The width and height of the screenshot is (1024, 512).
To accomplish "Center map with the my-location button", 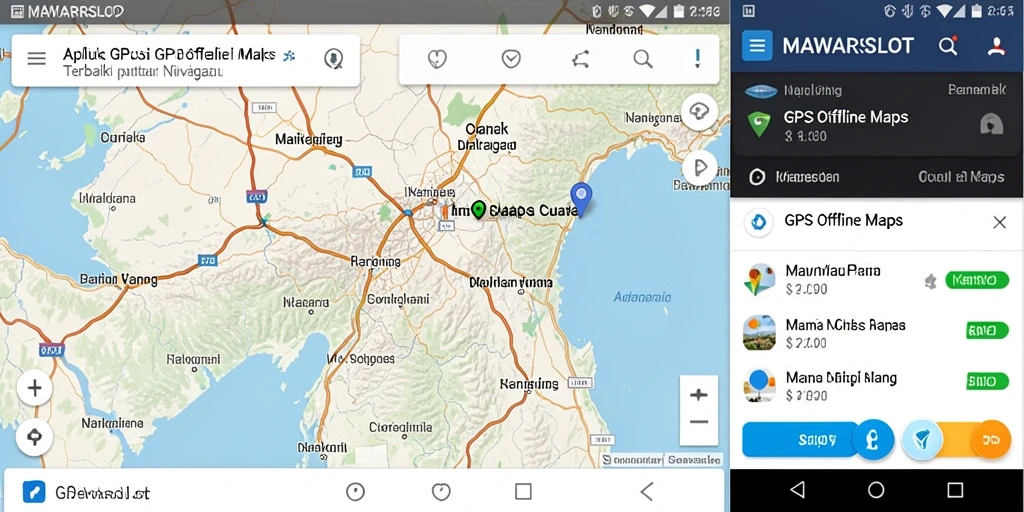I will [35, 437].
